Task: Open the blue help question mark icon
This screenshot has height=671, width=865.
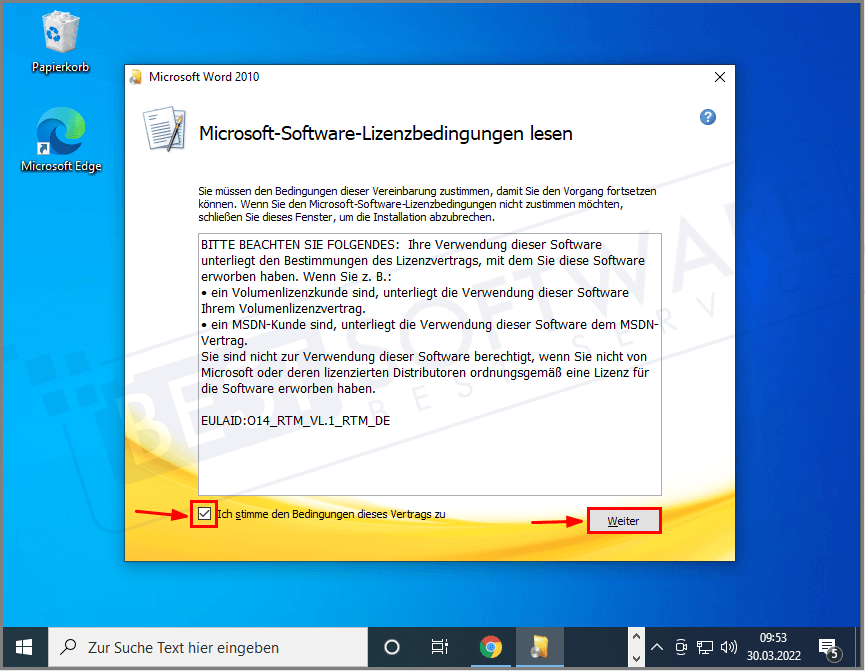Action: (707, 117)
